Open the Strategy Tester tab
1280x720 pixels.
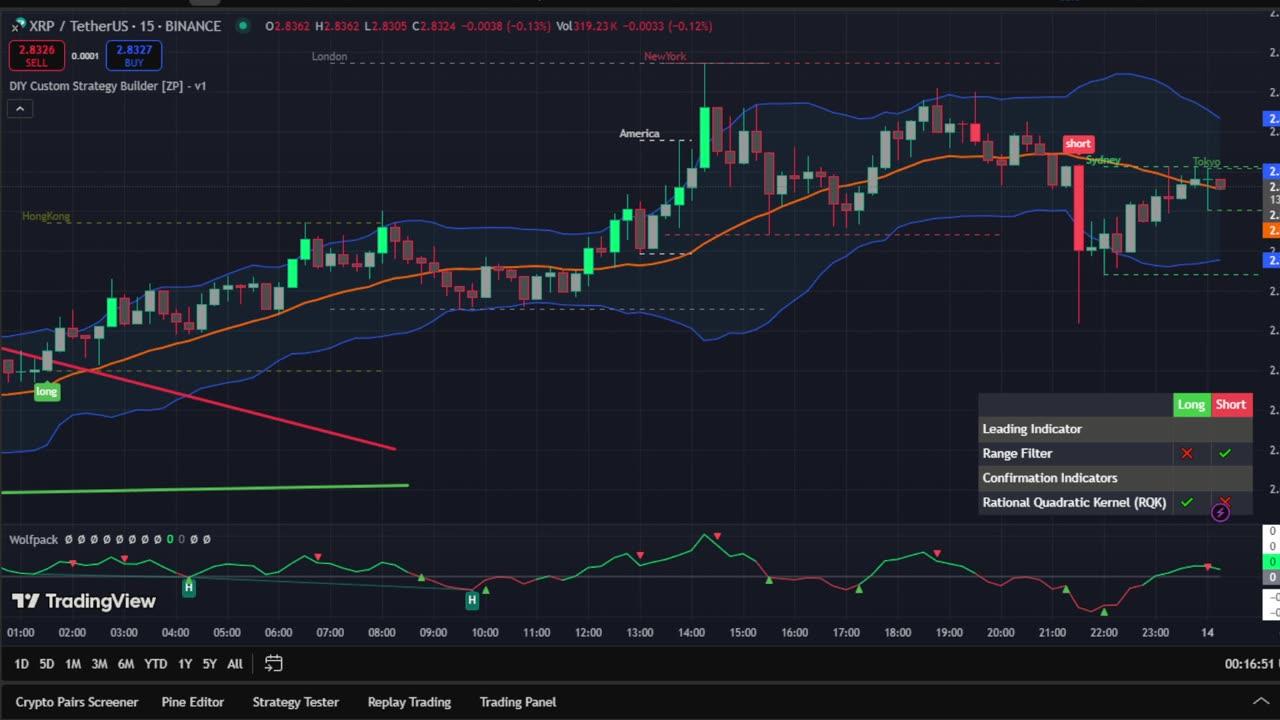(x=296, y=702)
